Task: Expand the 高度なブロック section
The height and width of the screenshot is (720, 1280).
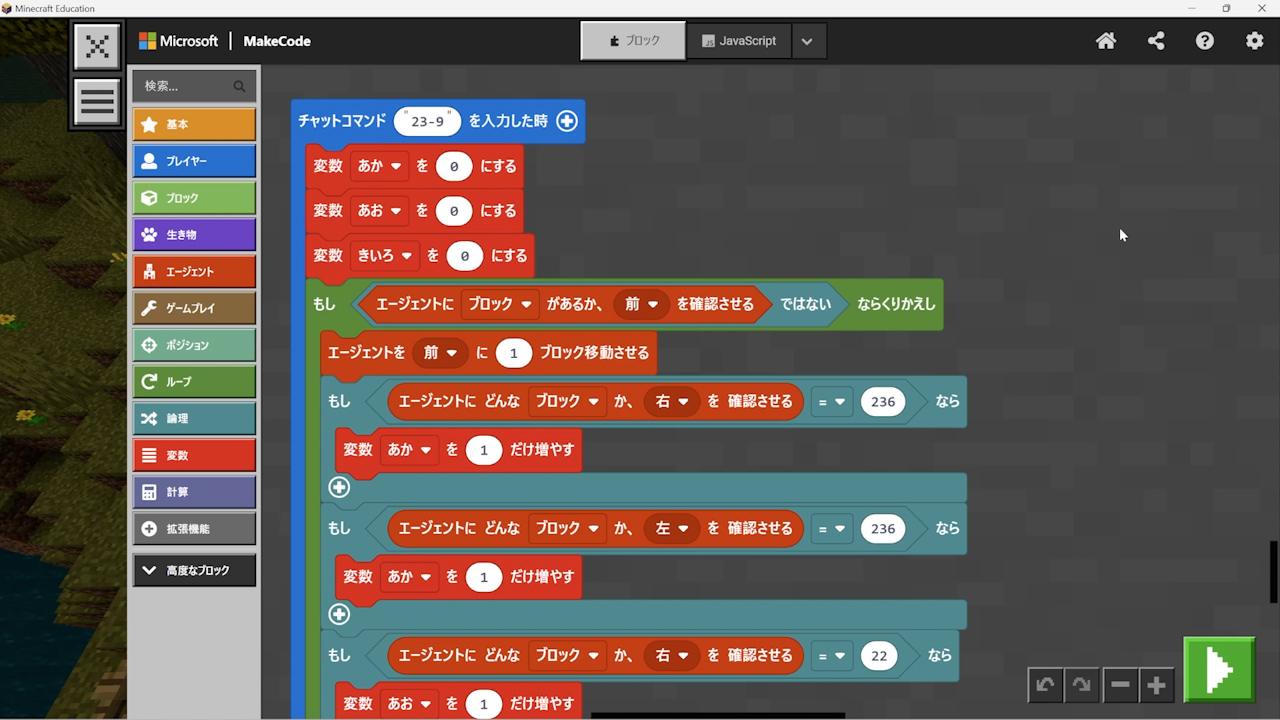Action: pos(194,570)
